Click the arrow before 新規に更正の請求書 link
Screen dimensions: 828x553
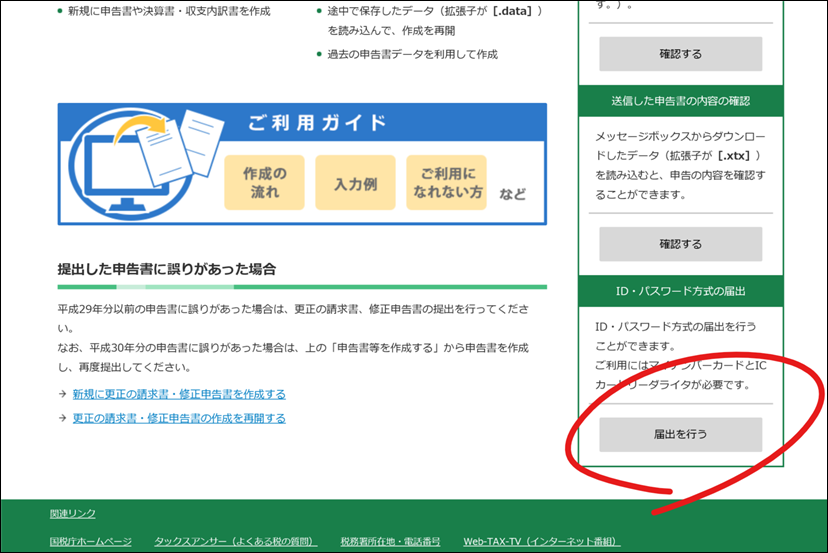click(x=62, y=394)
